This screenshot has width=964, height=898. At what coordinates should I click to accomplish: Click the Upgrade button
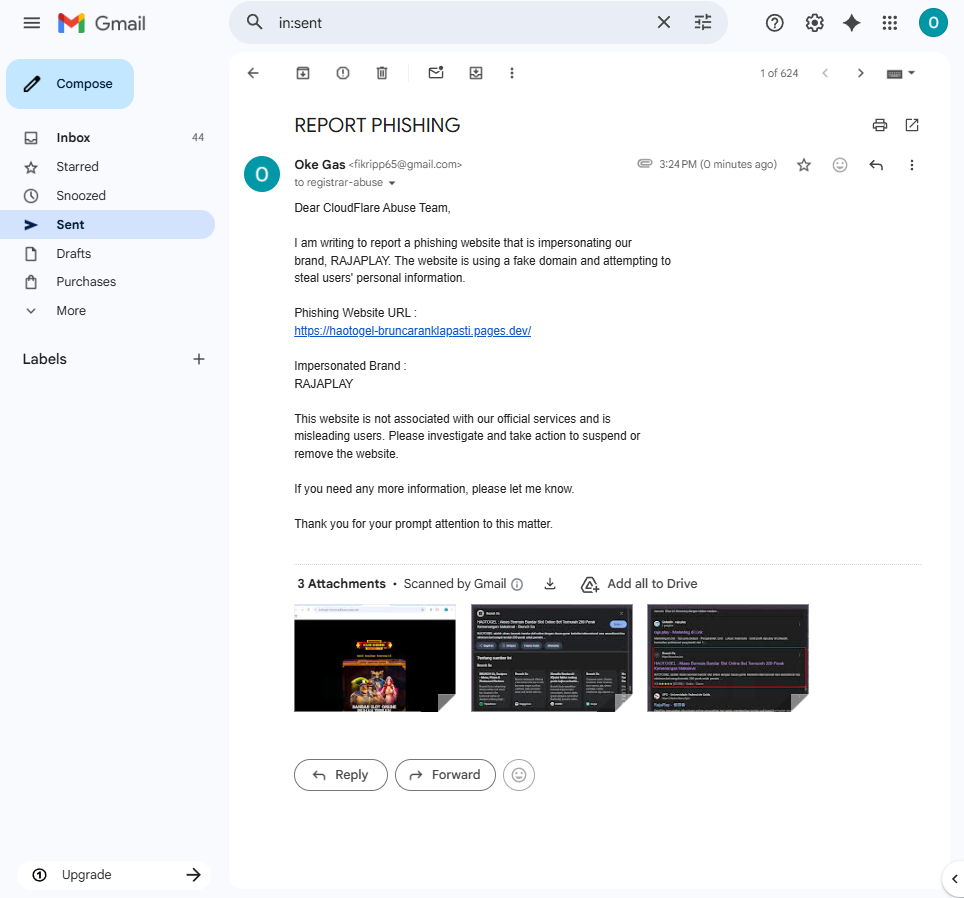[x=114, y=875]
